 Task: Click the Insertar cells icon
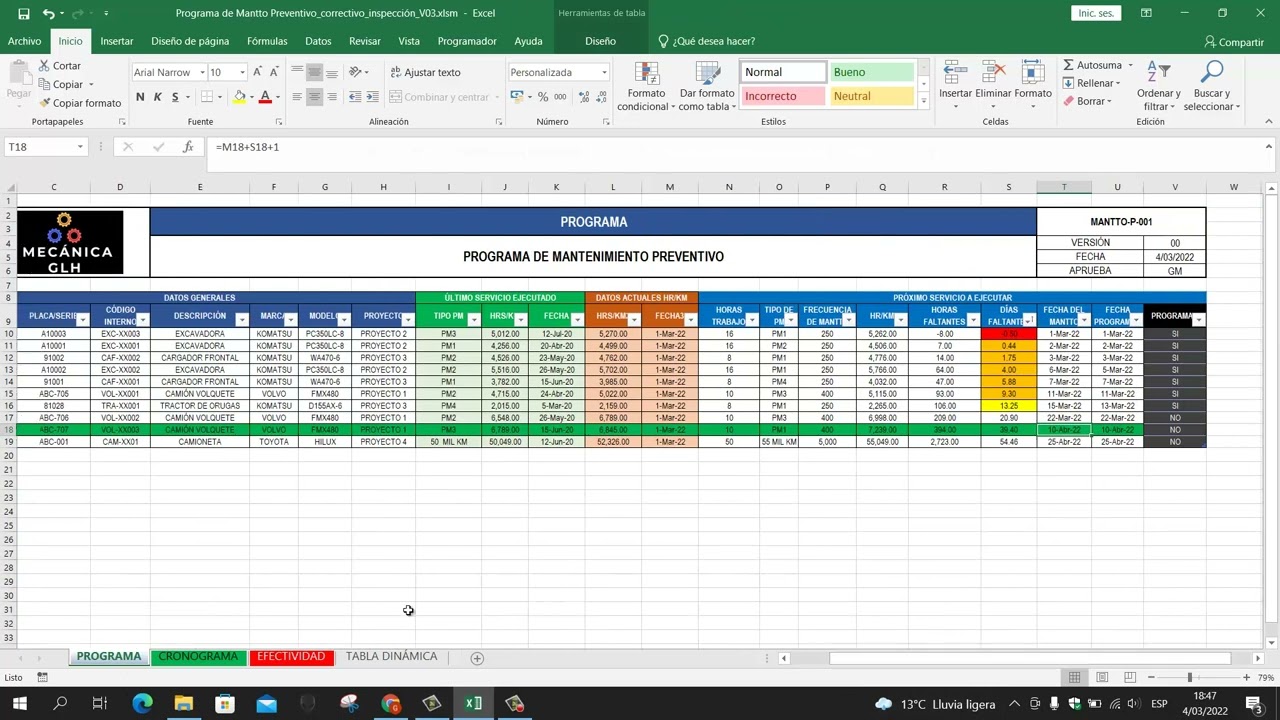pyautogui.click(x=955, y=73)
